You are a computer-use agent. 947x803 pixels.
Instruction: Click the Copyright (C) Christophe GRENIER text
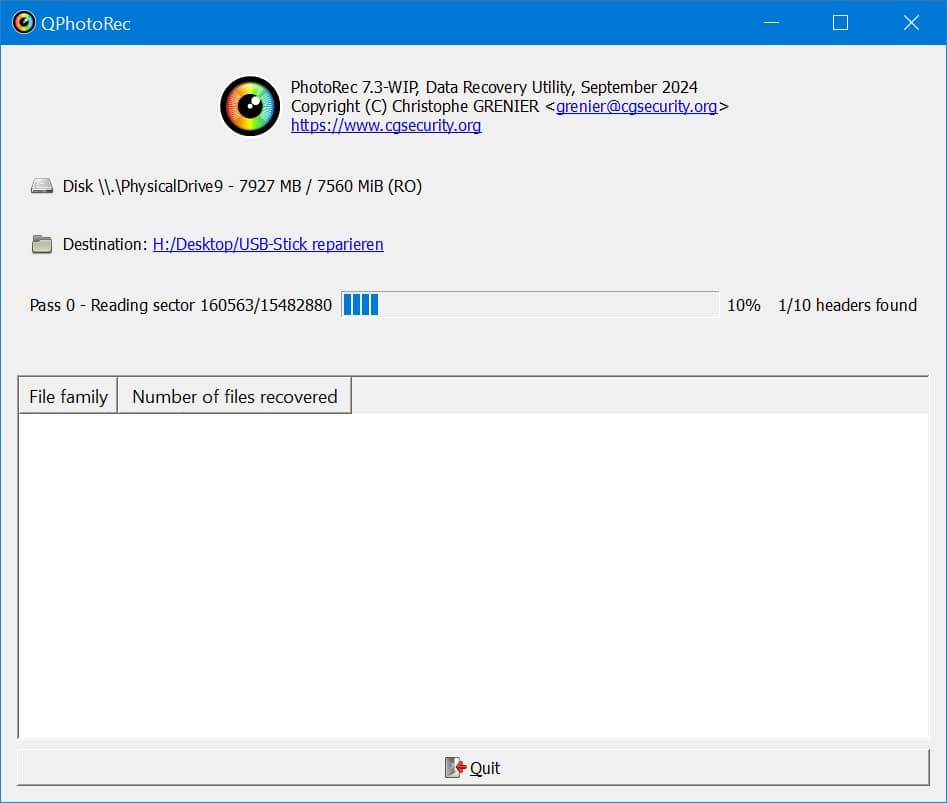pos(415,106)
